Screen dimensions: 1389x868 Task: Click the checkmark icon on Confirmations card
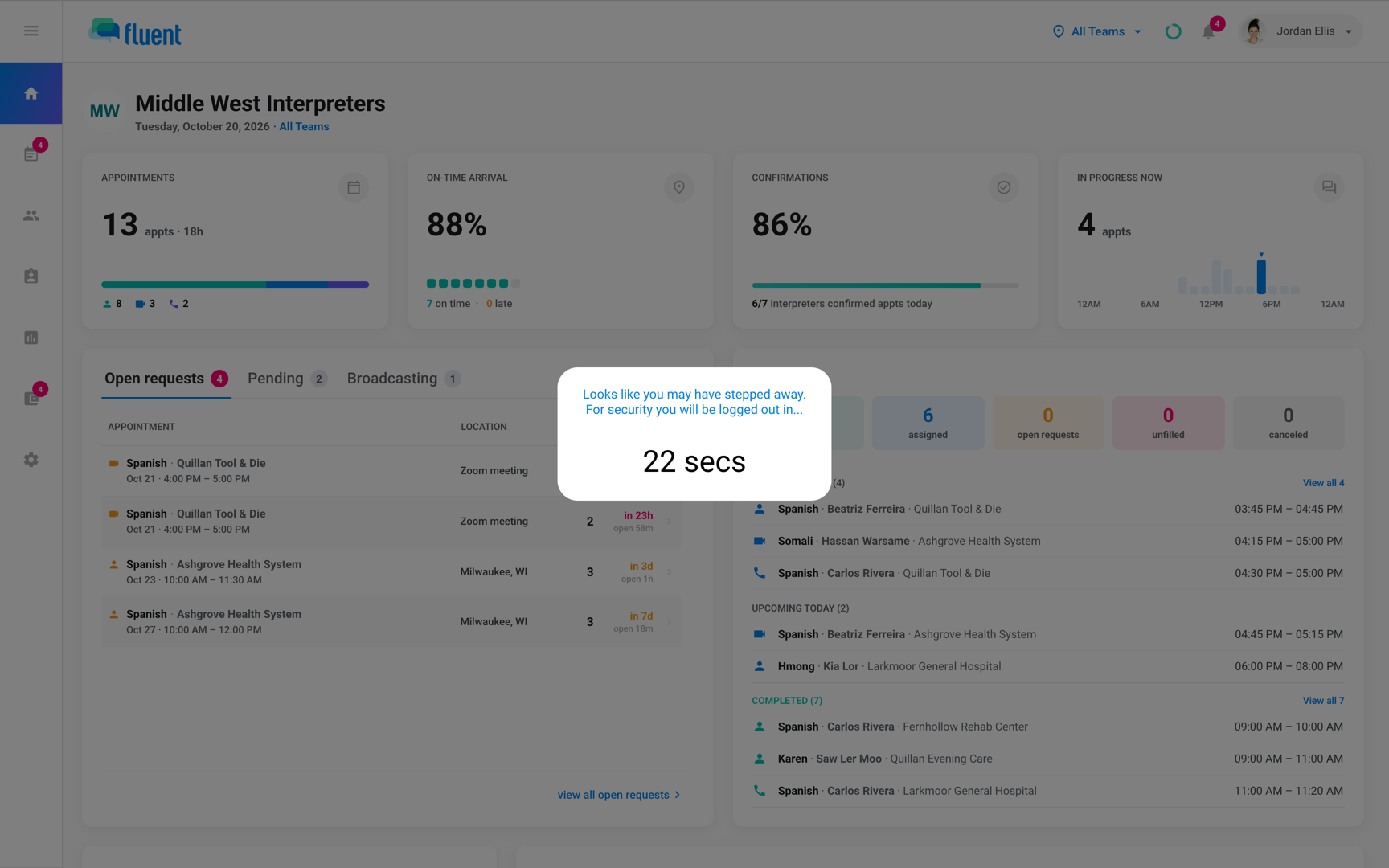click(x=1004, y=187)
